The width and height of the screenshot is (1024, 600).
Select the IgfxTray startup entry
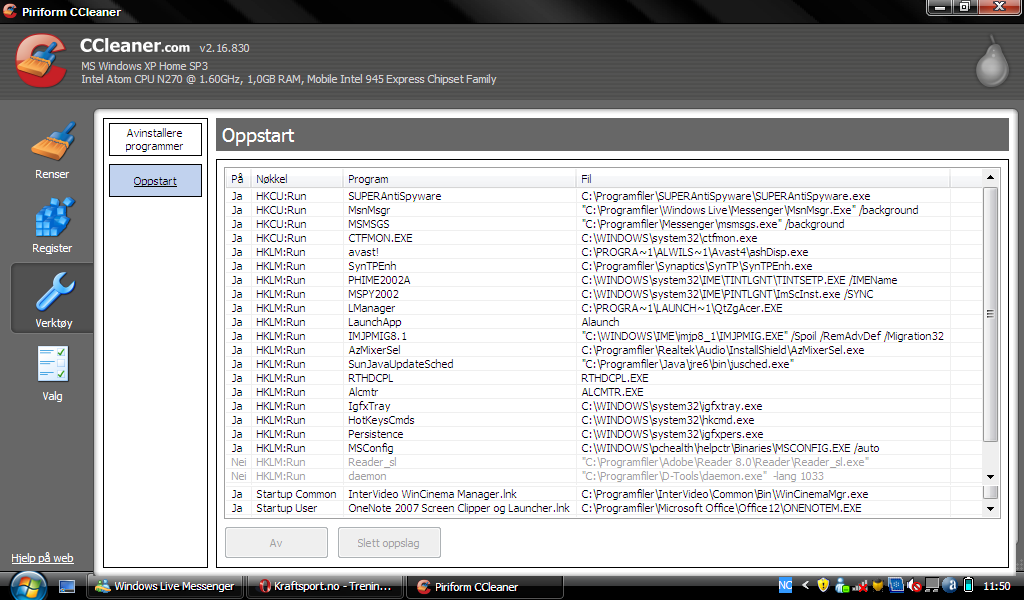(603, 406)
